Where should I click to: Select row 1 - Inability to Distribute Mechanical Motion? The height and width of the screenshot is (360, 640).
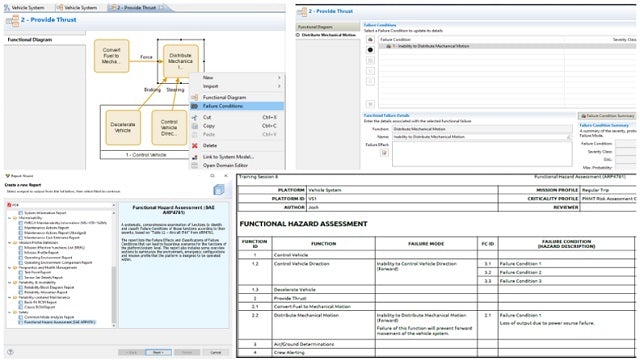(507, 46)
